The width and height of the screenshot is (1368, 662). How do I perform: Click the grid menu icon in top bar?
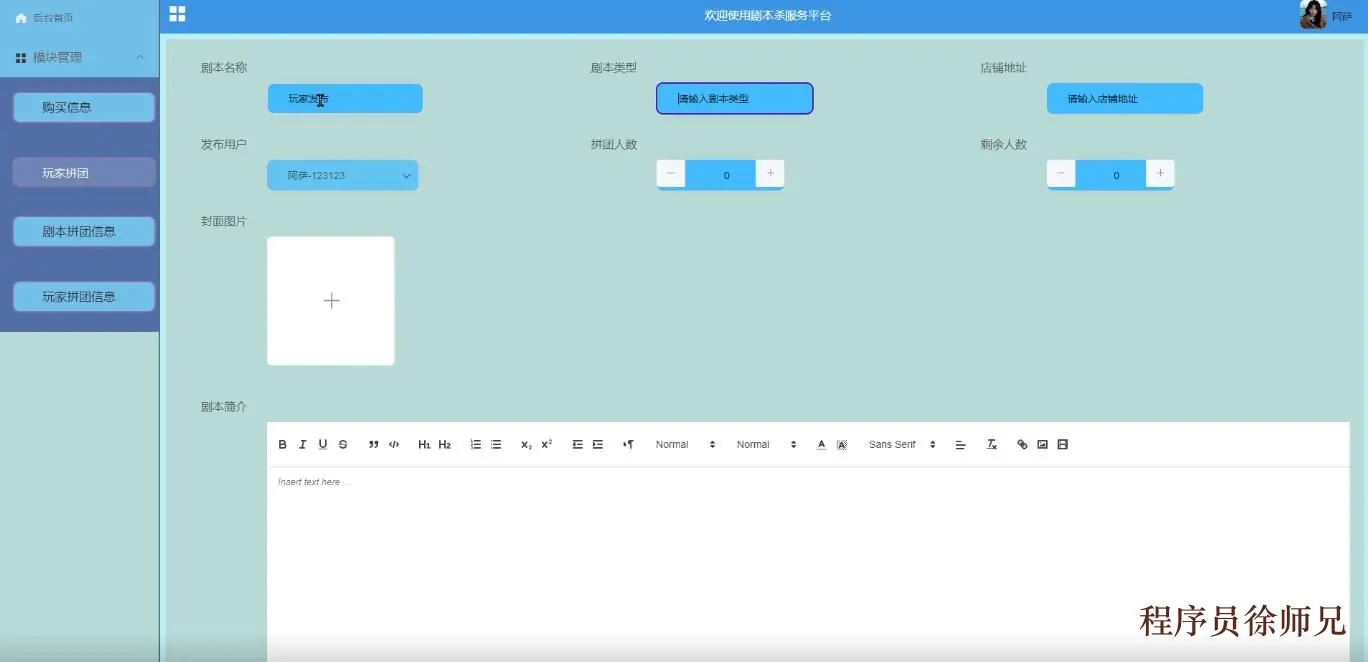click(177, 14)
